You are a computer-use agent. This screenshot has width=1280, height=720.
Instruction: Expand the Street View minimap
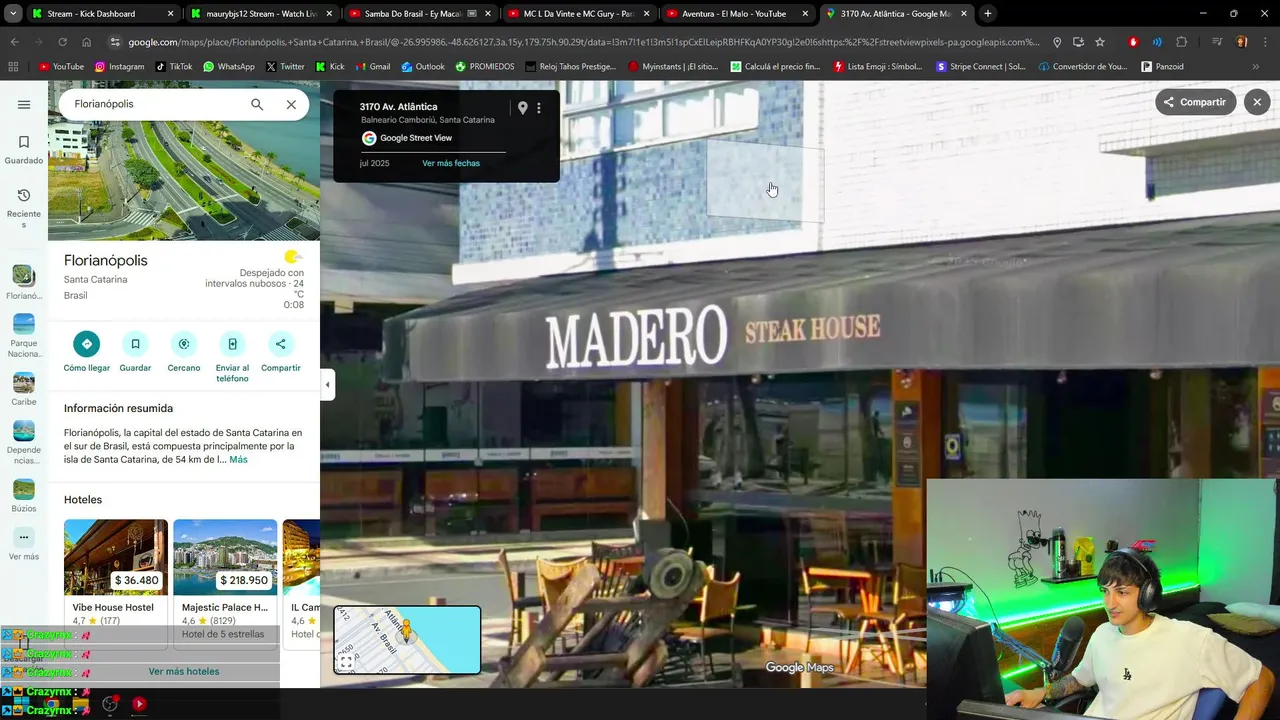346,662
